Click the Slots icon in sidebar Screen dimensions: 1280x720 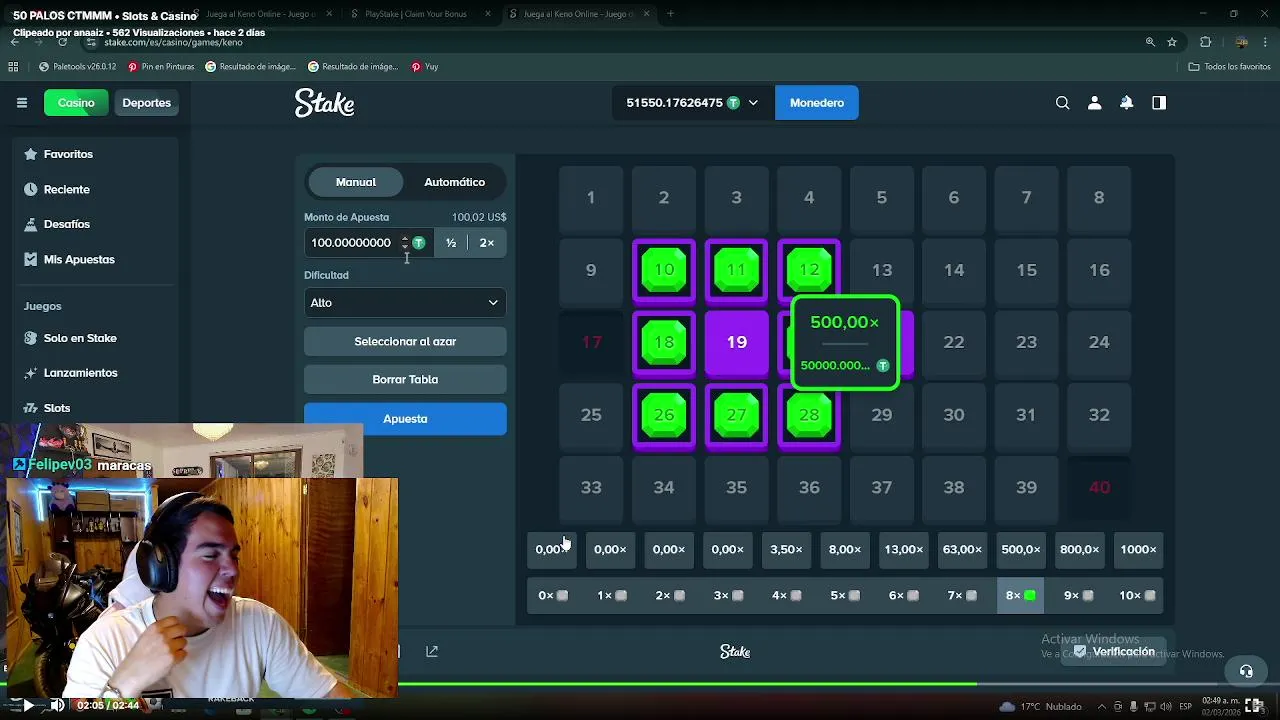coord(30,408)
